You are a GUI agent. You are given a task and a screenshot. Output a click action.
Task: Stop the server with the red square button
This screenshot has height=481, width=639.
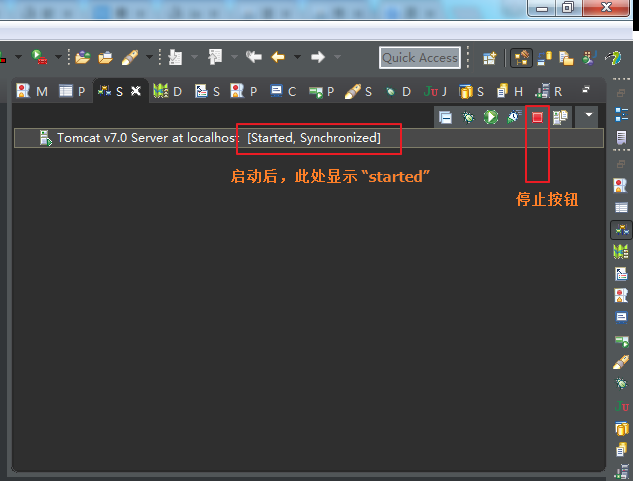[x=537, y=117]
